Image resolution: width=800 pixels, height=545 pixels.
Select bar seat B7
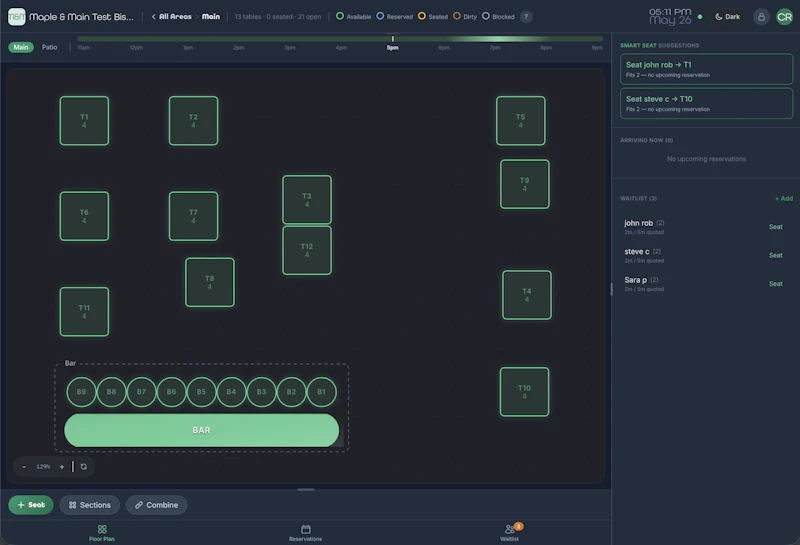coord(141,392)
